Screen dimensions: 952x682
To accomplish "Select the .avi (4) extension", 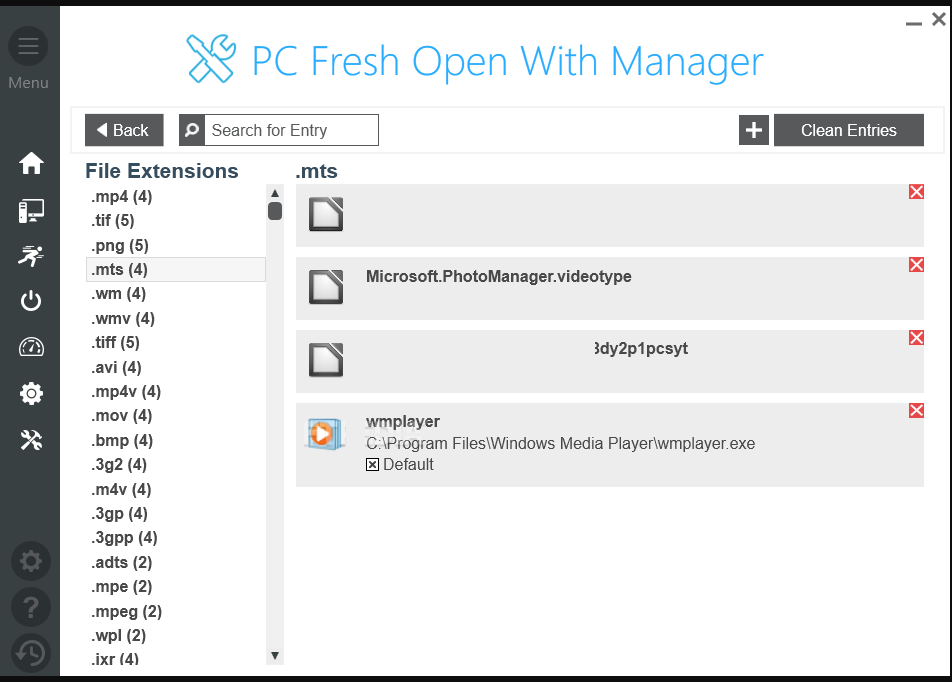I will pos(116,367).
